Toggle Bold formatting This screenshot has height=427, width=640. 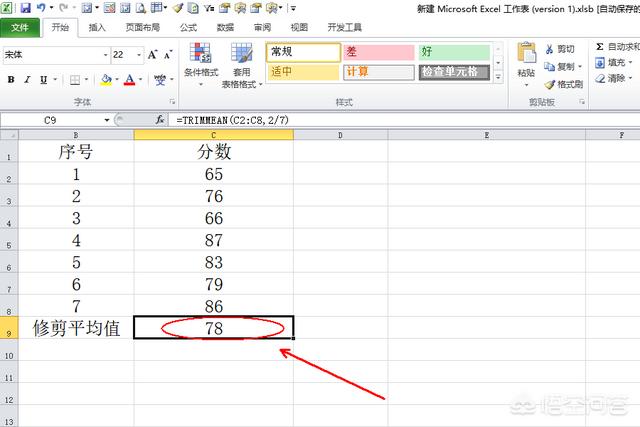point(11,79)
